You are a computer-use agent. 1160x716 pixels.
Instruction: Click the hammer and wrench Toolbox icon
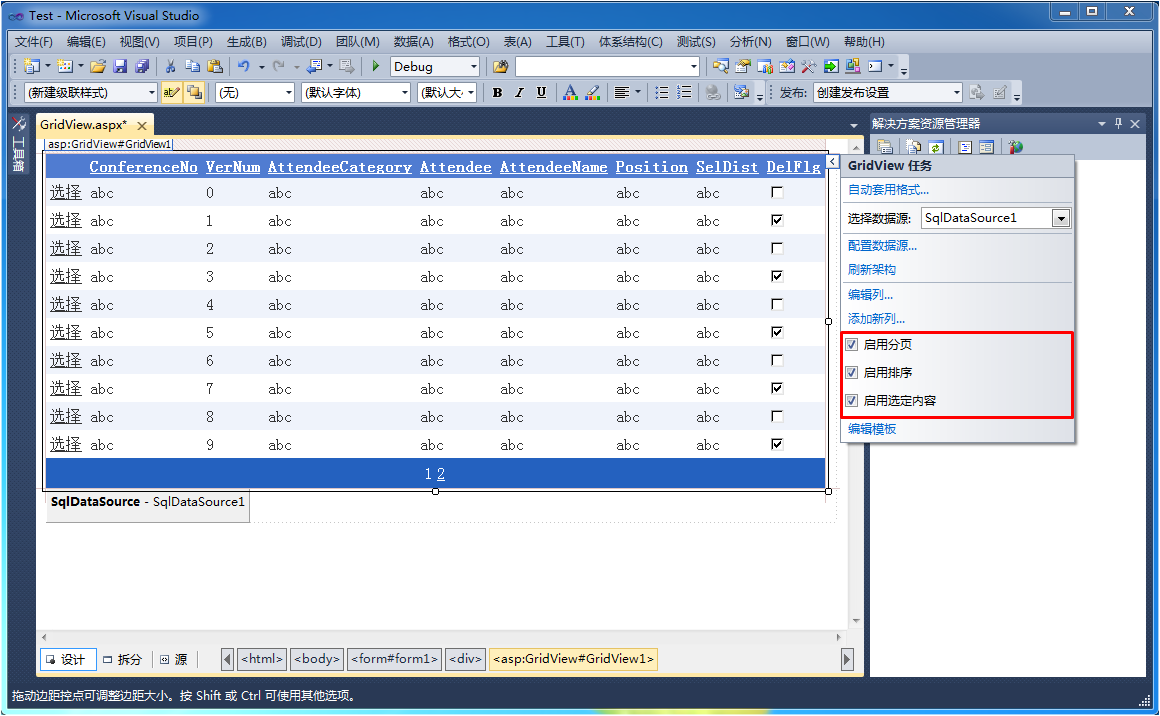click(x=809, y=67)
